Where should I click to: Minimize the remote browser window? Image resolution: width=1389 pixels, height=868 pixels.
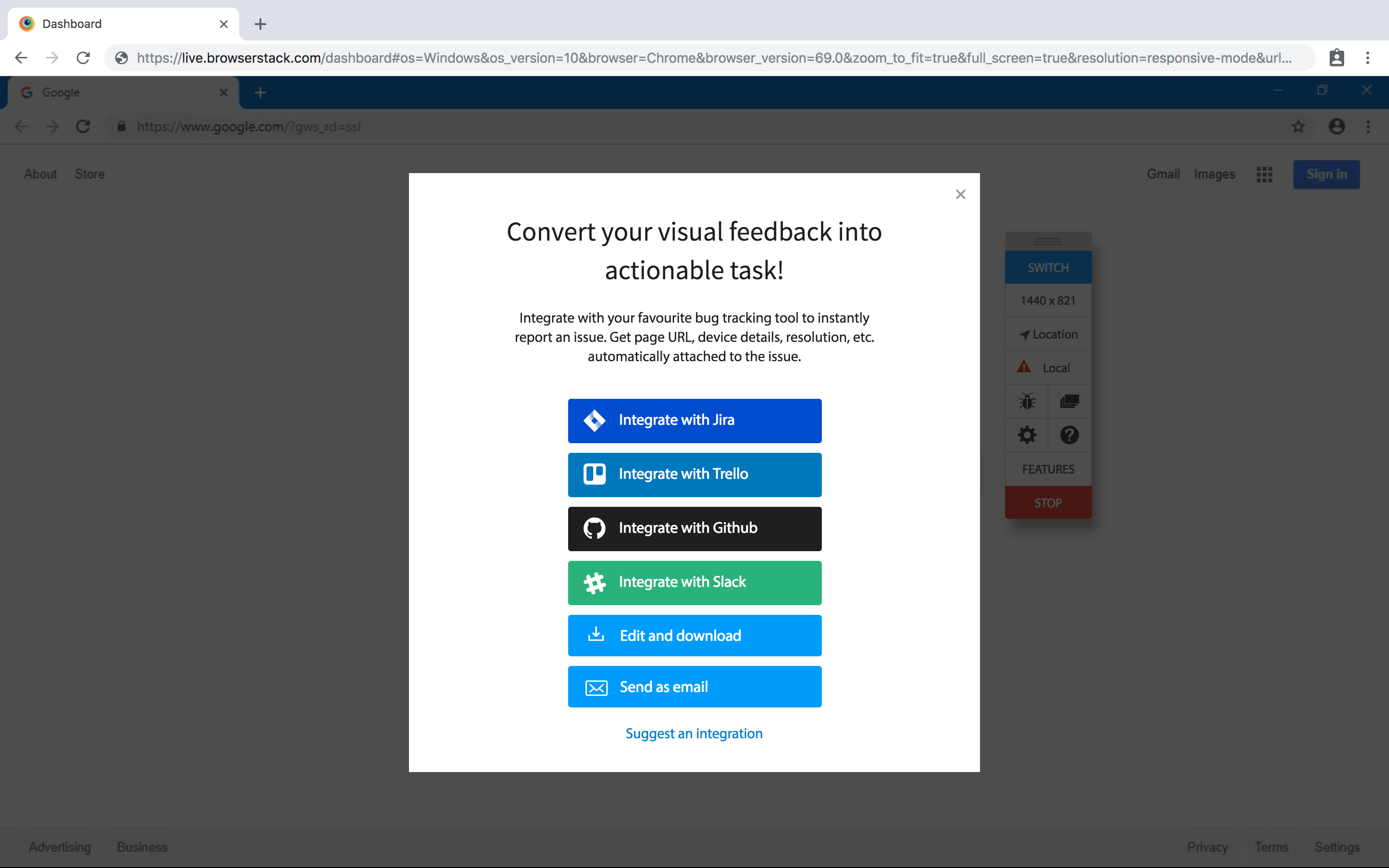[1278, 90]
